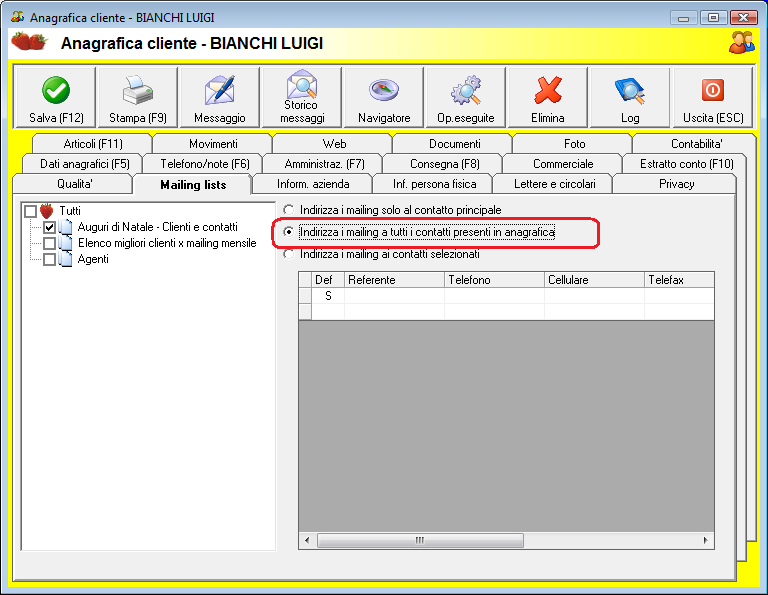This screenshot has width=768, height=595.
Task: Select radio mailing ai contatti selezionati
Action: (x=288, y=254)
